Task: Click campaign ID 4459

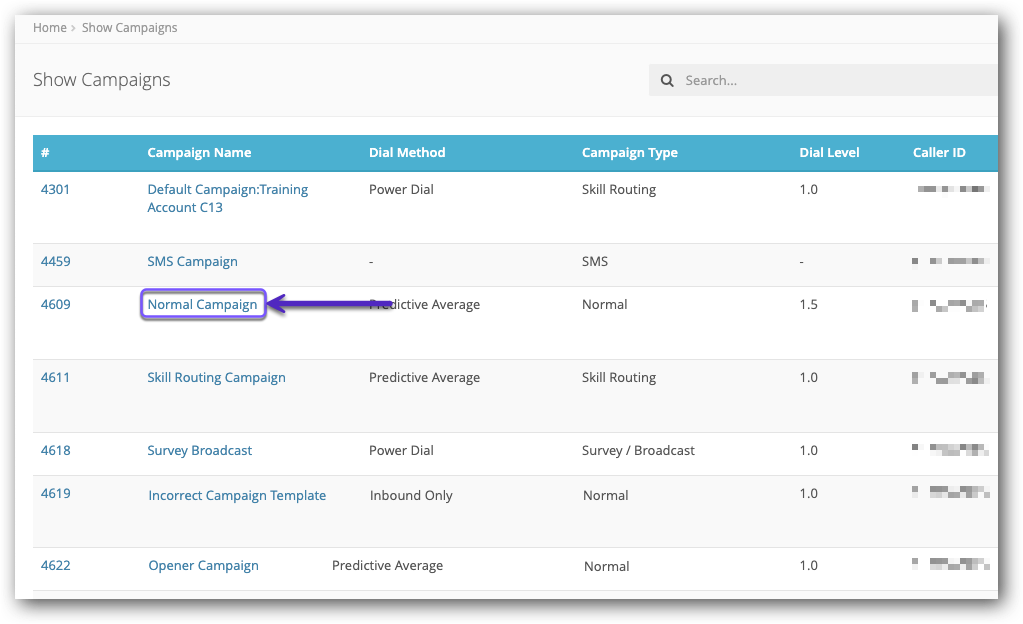Action: click(x=55, y=262)
